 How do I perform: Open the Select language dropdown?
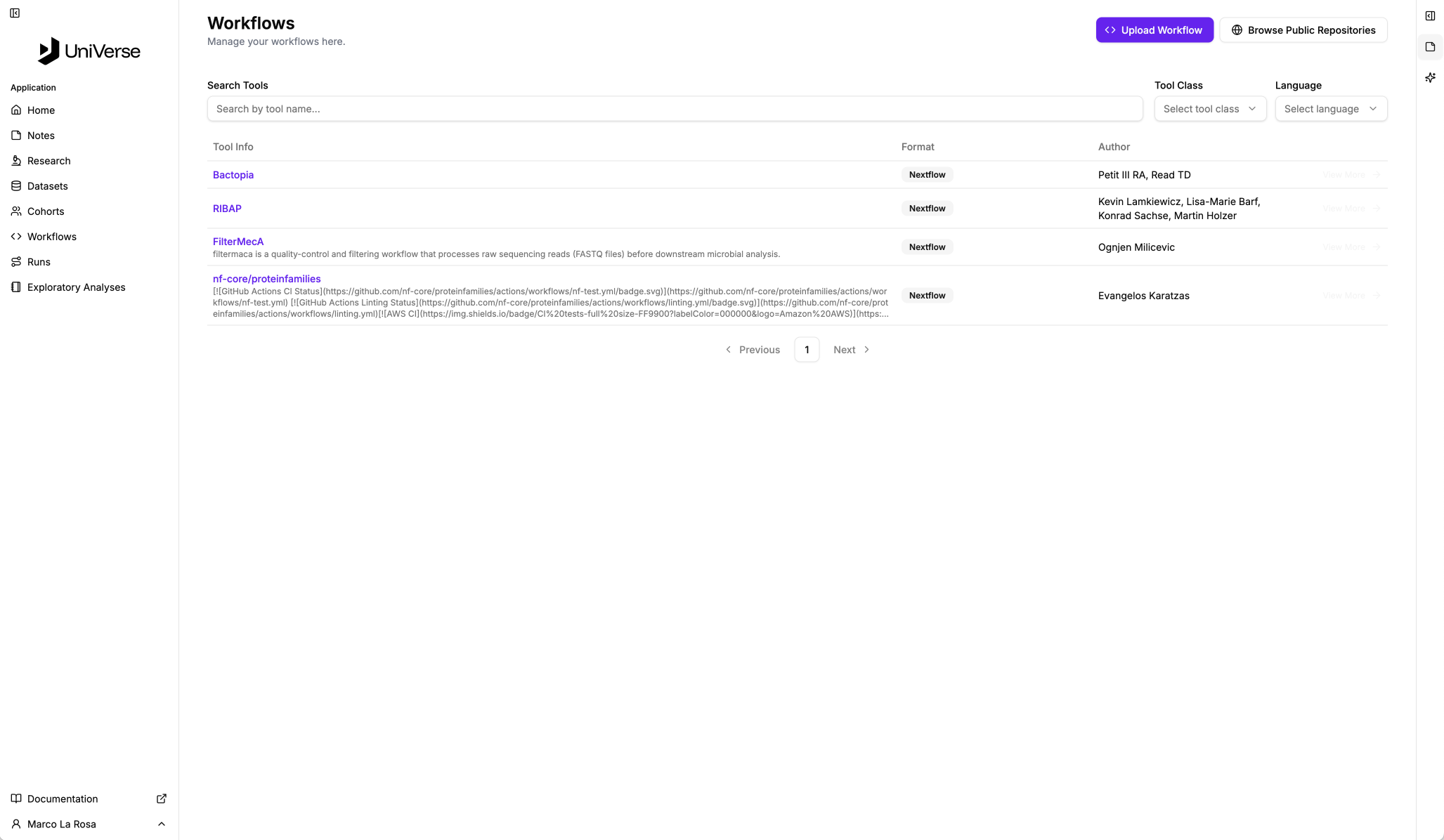click(x=1330, y=109)
